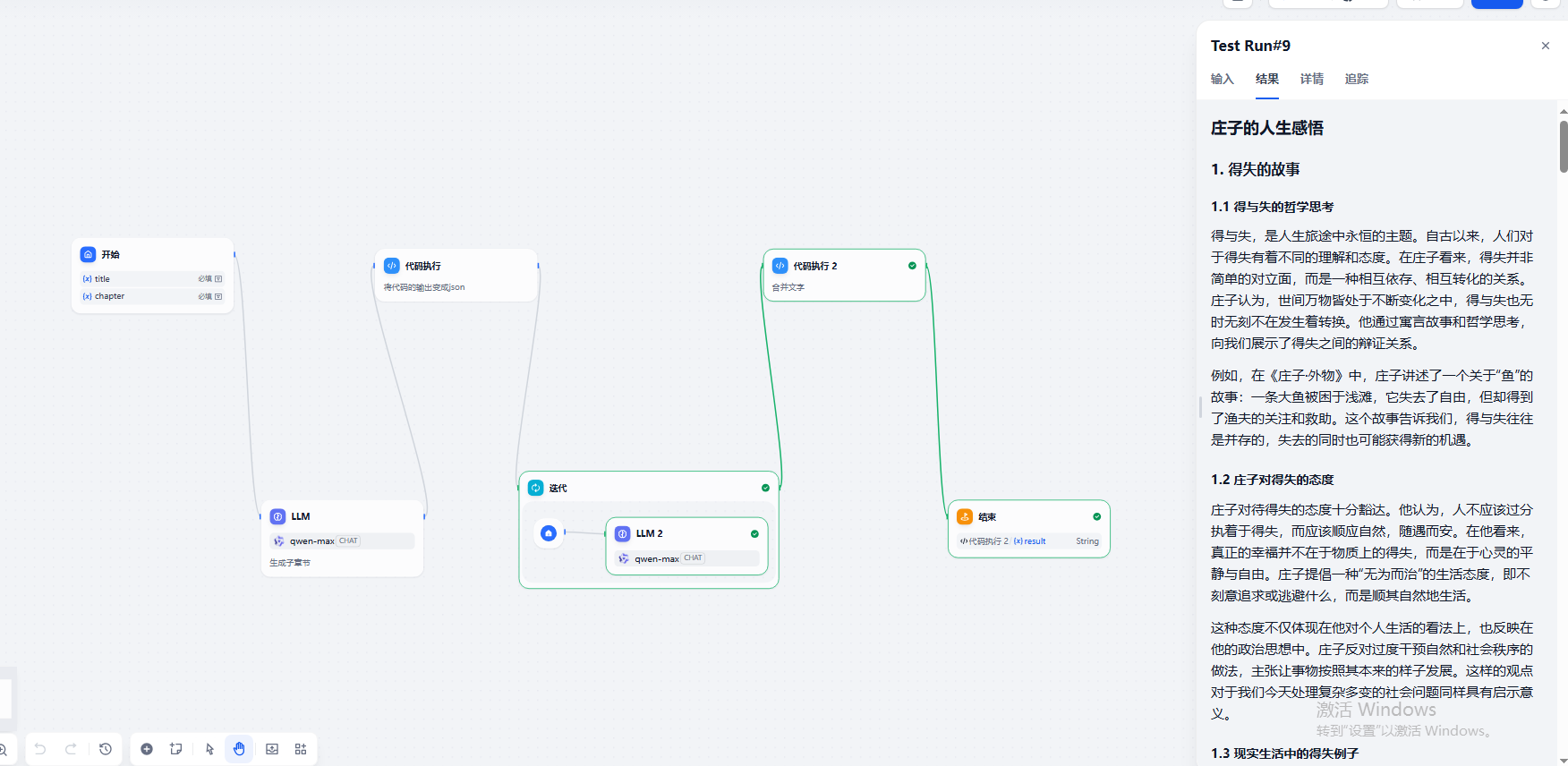Select the title variable in 开始 node

[152, 279]
